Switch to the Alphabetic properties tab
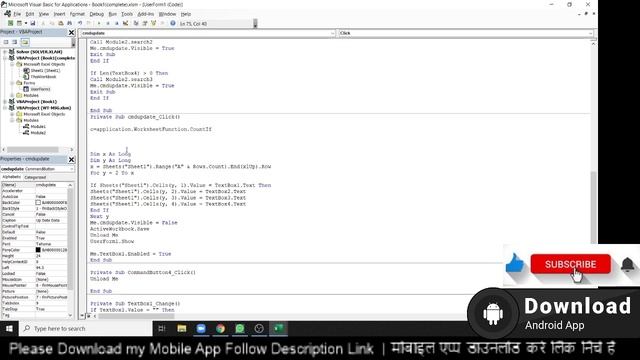 (x=11, y=177)
